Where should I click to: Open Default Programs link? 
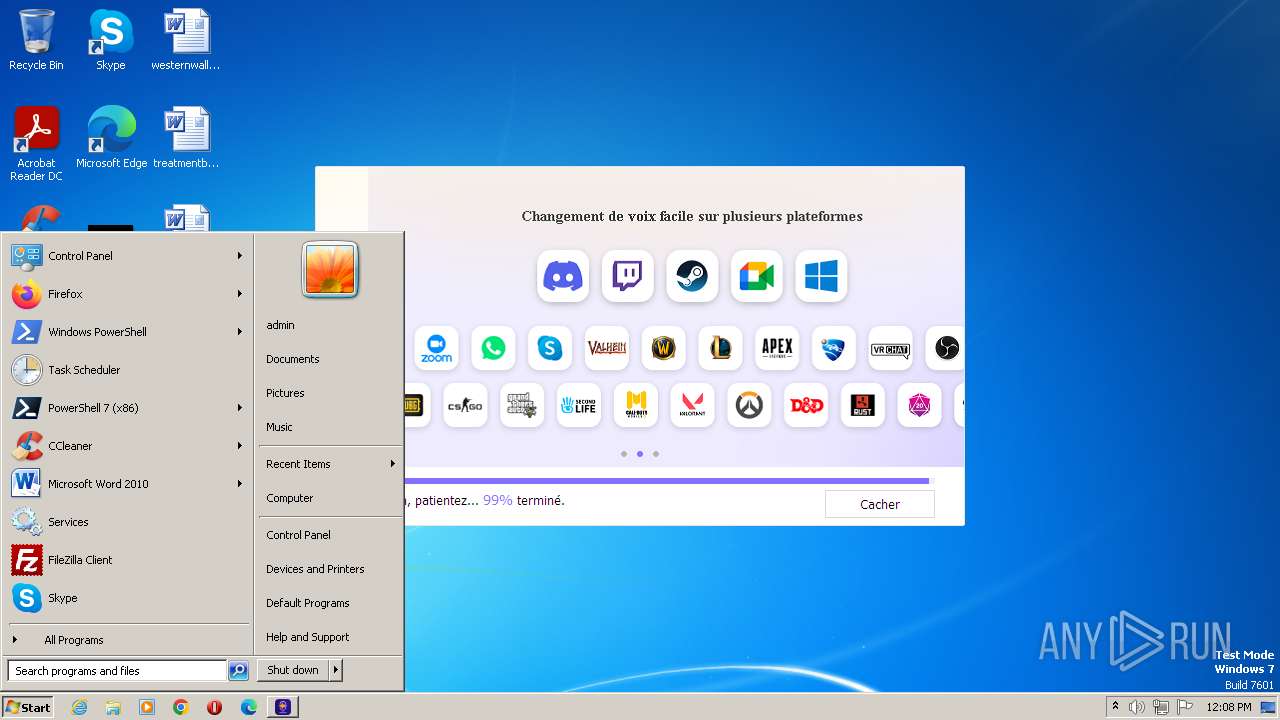pyautogui.click(x=307, y=603)
